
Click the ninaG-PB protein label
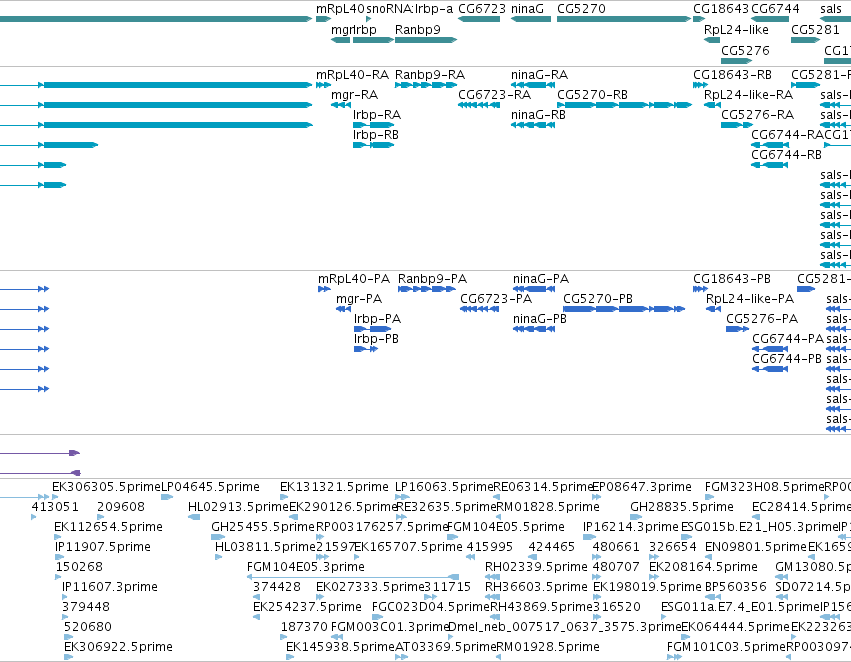tap(539, 319)
